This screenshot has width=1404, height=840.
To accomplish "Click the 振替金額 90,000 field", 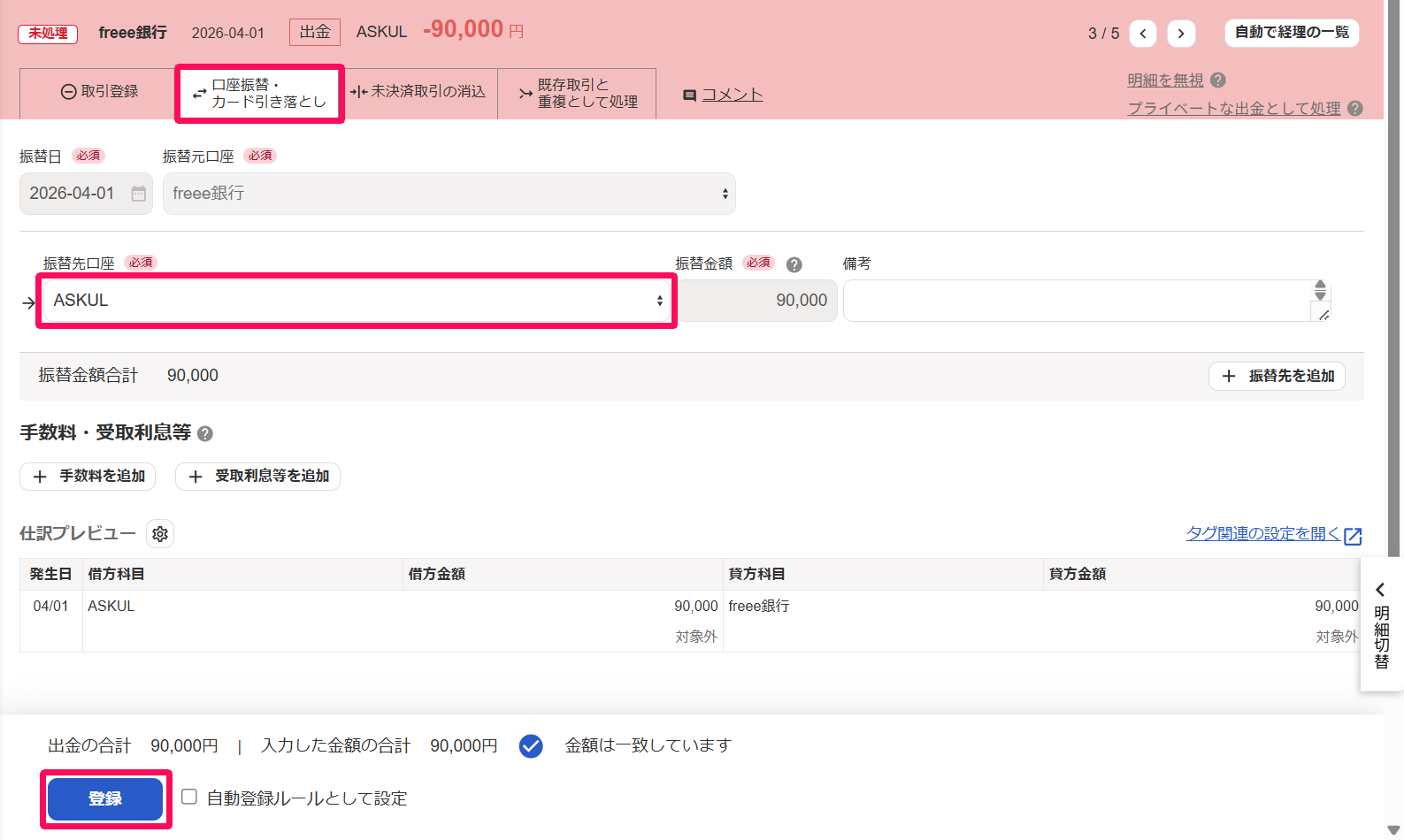I will click(x=756, y=301).
